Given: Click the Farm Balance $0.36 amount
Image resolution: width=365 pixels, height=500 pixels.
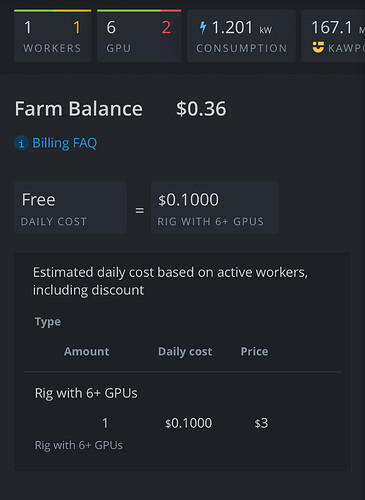Looking at the screenshot, I should [x=201, y=109].
